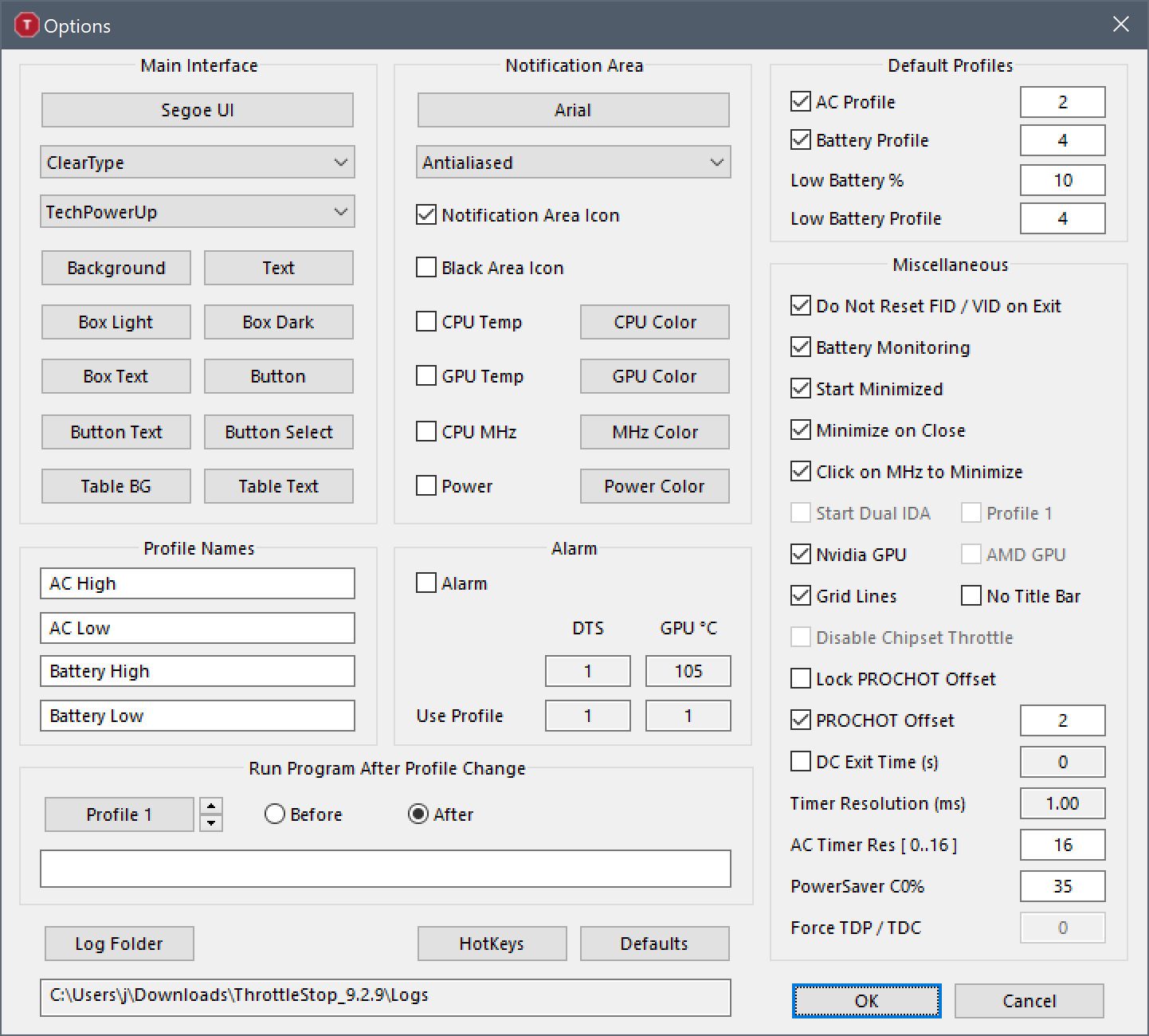Click the Low Battery Profile field
Viewport: 1149px width, 1036px height.
pyautogui.click(x=1063, y=218)
